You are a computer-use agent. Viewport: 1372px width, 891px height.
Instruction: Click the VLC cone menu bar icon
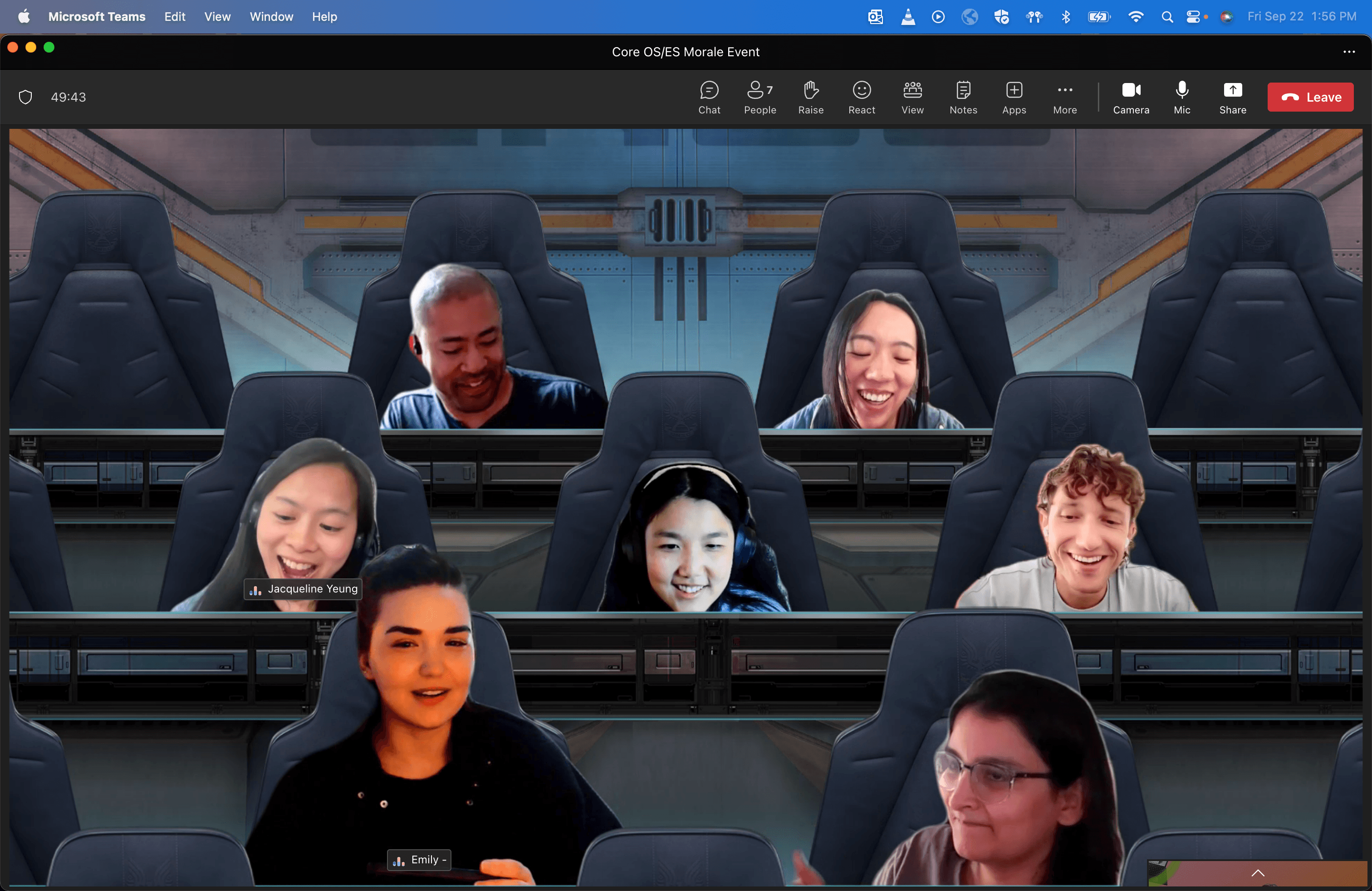coord(908,17)
